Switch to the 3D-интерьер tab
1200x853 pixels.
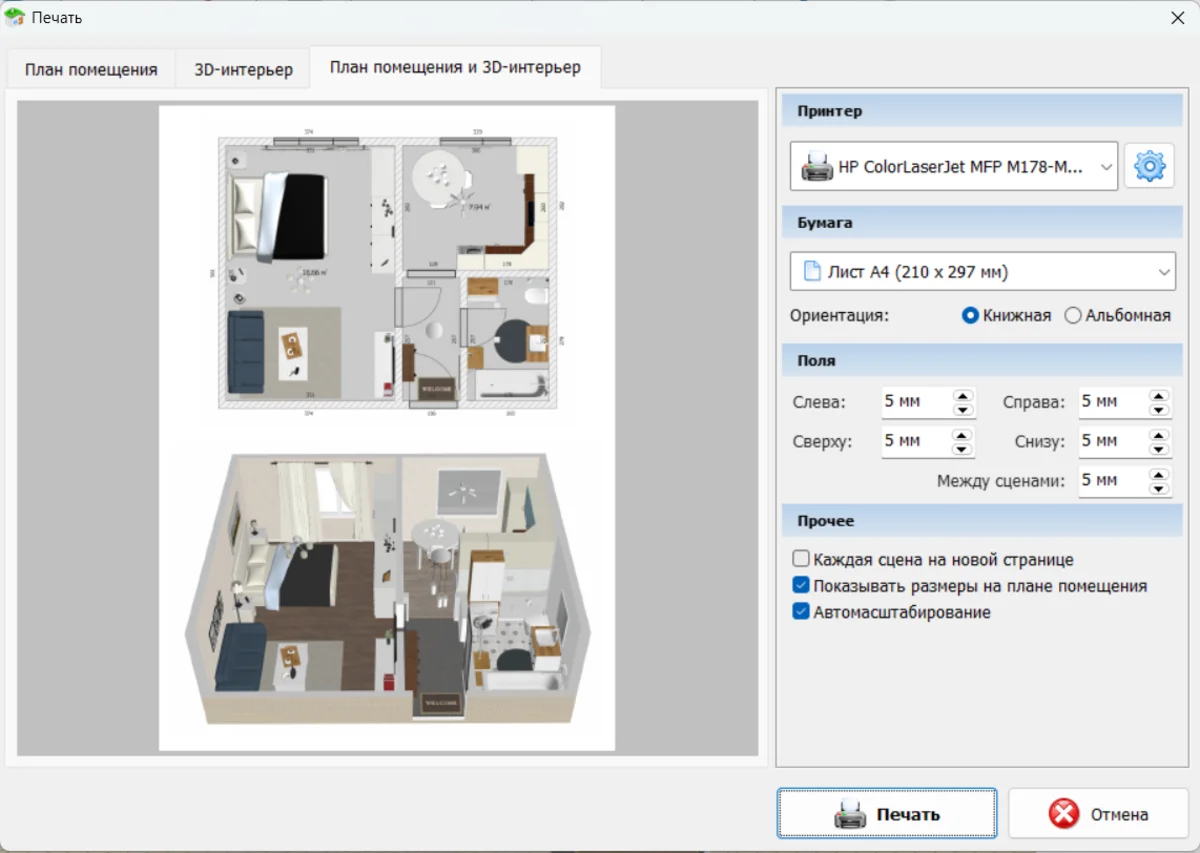(243, 70)
